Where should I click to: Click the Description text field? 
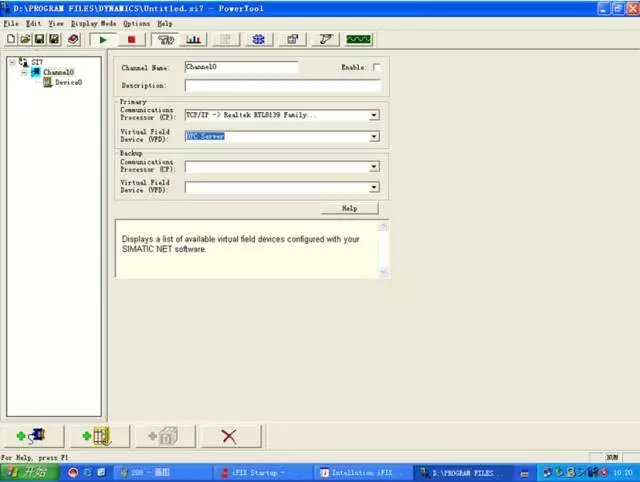pos(282,86)
